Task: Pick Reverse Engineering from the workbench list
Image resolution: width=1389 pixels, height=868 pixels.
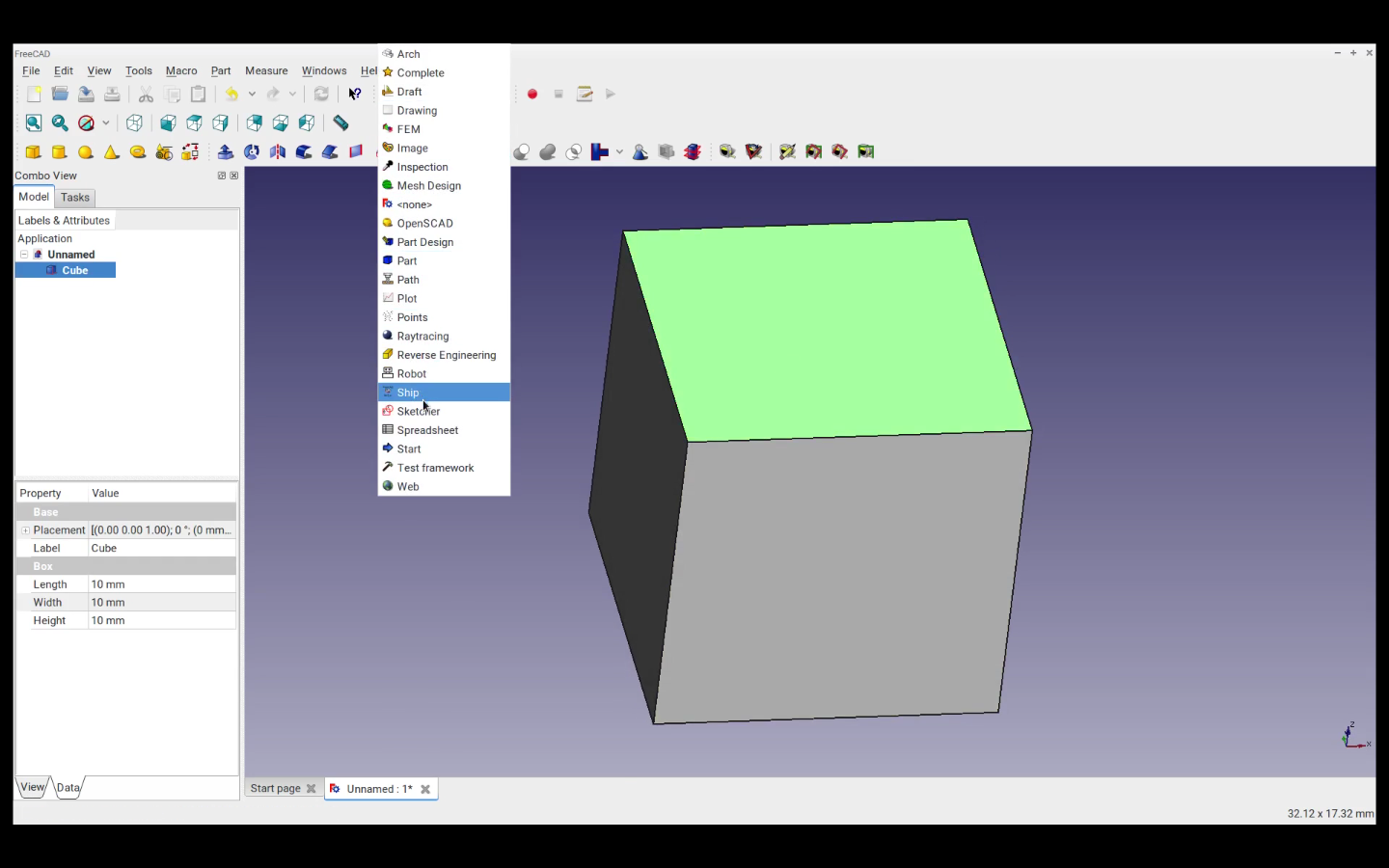Action: 444,355
